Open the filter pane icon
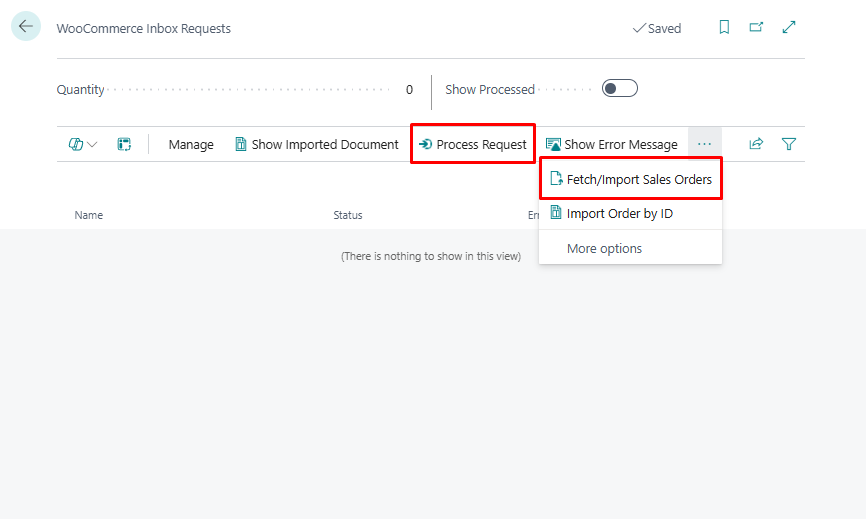The width and height of the screenshot is (866, 519). pos(789,144)
